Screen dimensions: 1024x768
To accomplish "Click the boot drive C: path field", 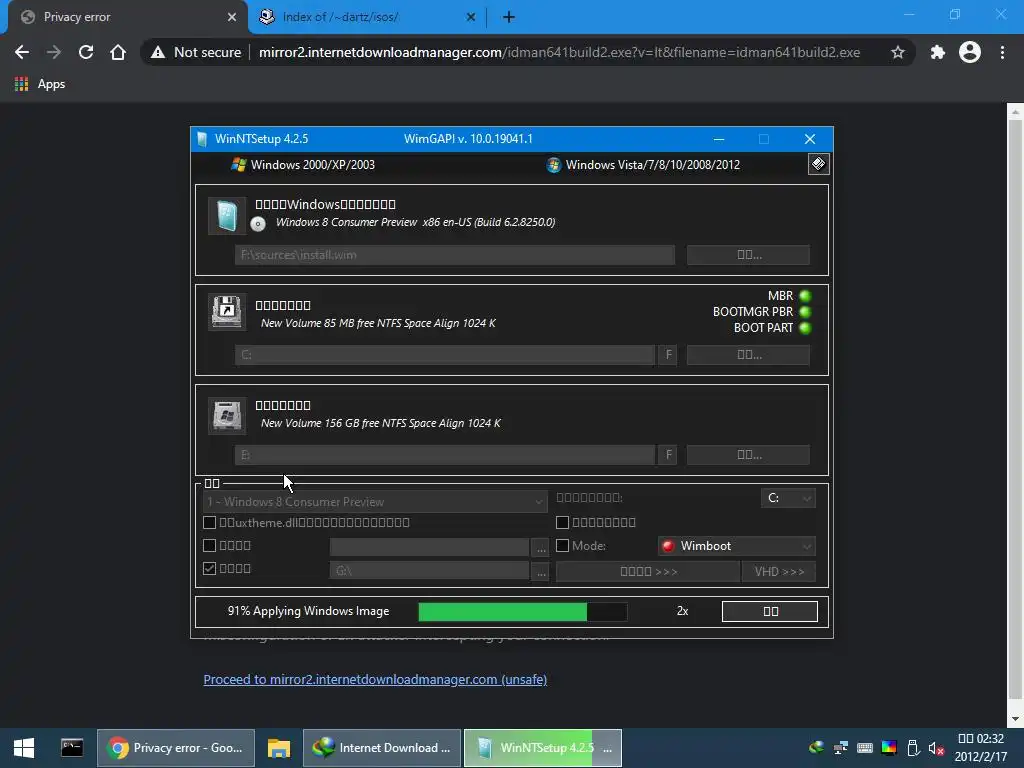I will [445, 355].
